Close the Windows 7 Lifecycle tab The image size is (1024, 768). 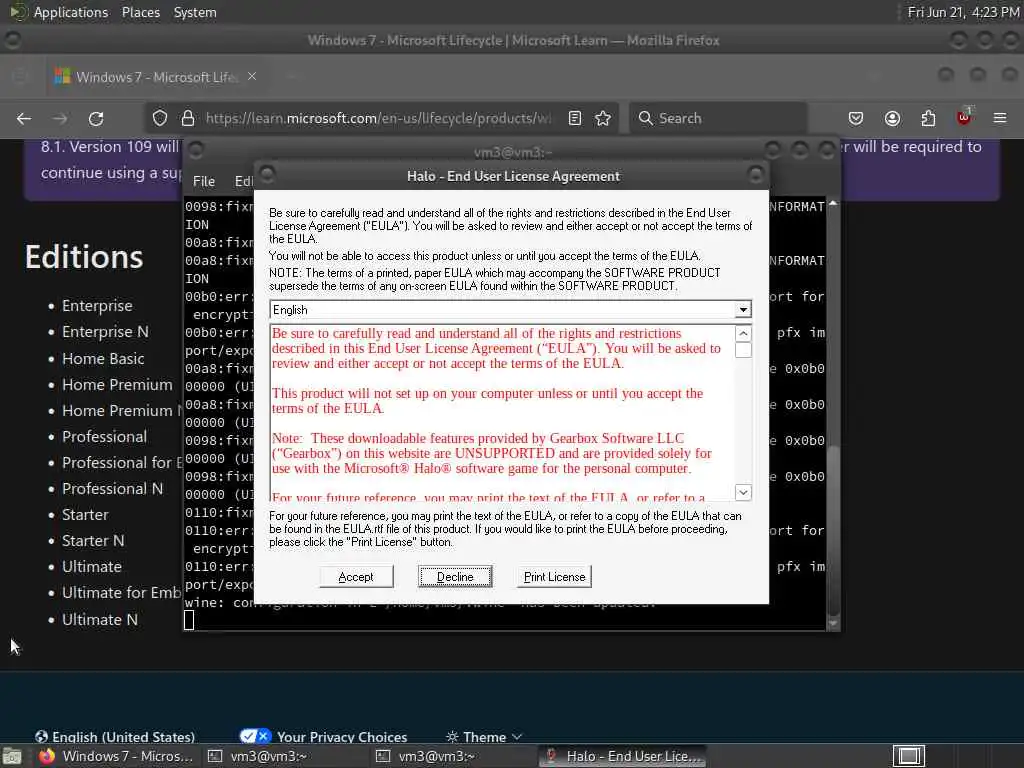click(x=251, y=76)
